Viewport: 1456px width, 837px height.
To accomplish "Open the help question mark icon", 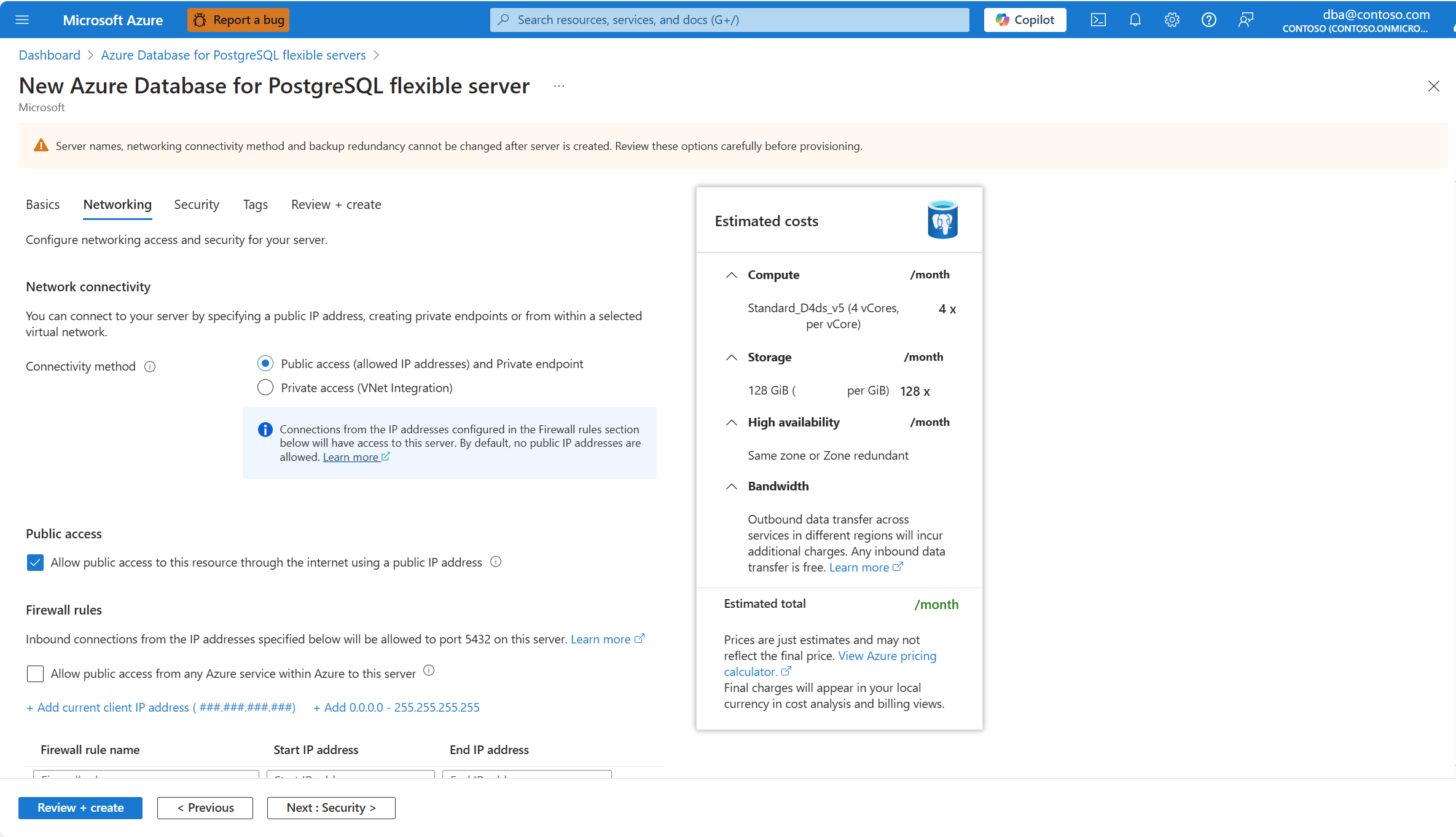I will point(1209,20).
